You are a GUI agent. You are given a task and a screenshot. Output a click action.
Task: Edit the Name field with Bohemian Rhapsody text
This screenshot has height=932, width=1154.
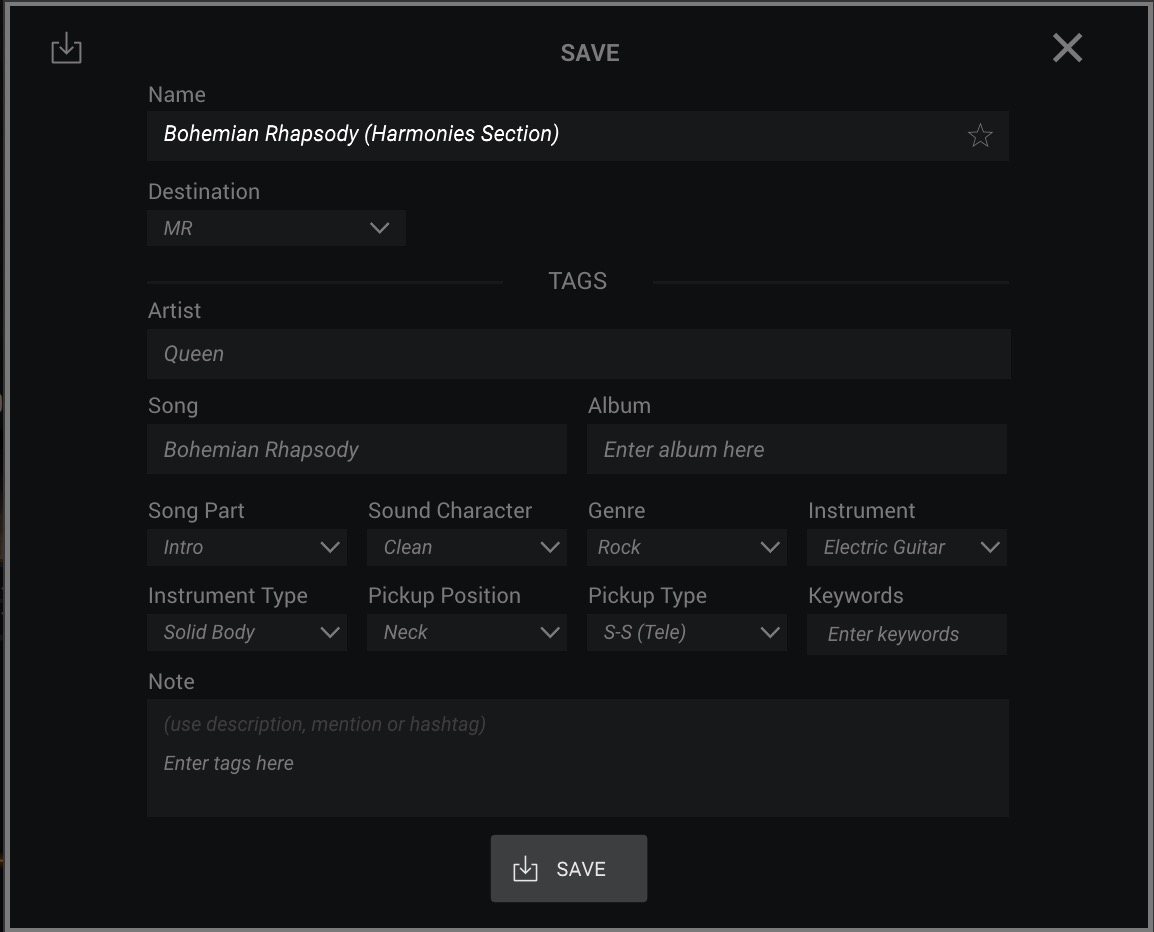coord(578,135)
